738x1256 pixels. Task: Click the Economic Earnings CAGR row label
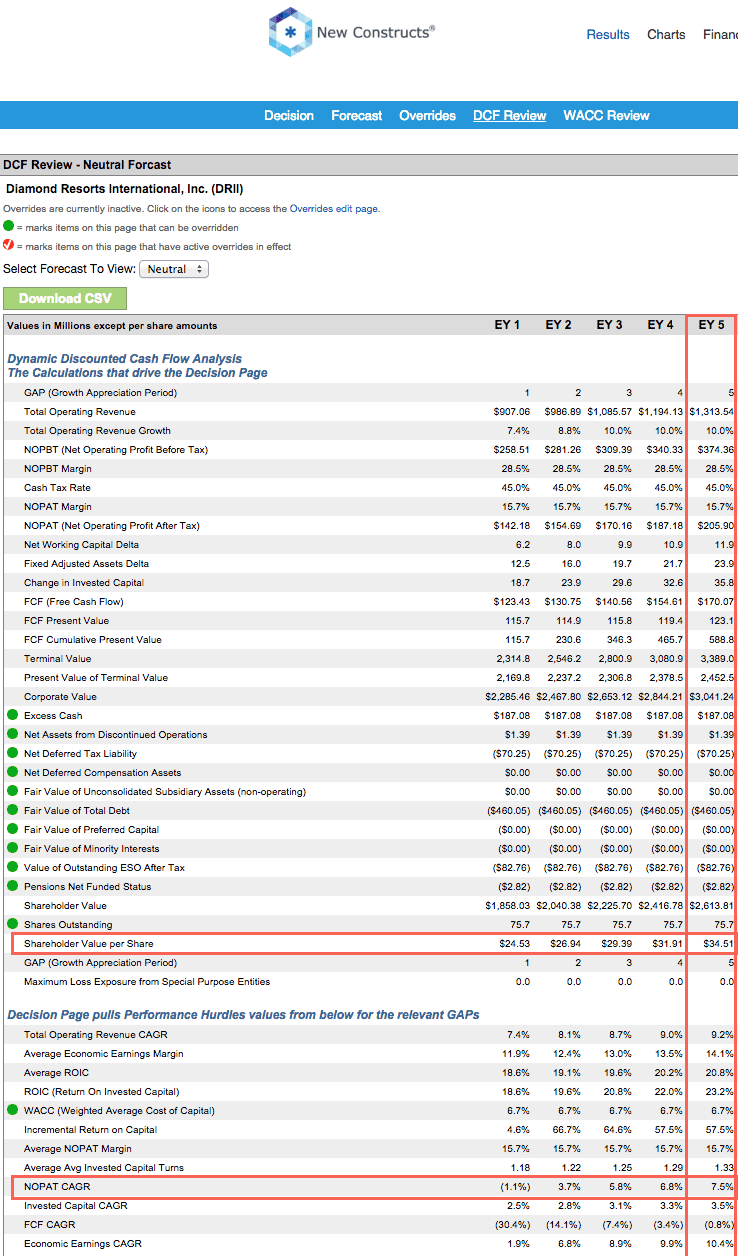(83, 1243)
